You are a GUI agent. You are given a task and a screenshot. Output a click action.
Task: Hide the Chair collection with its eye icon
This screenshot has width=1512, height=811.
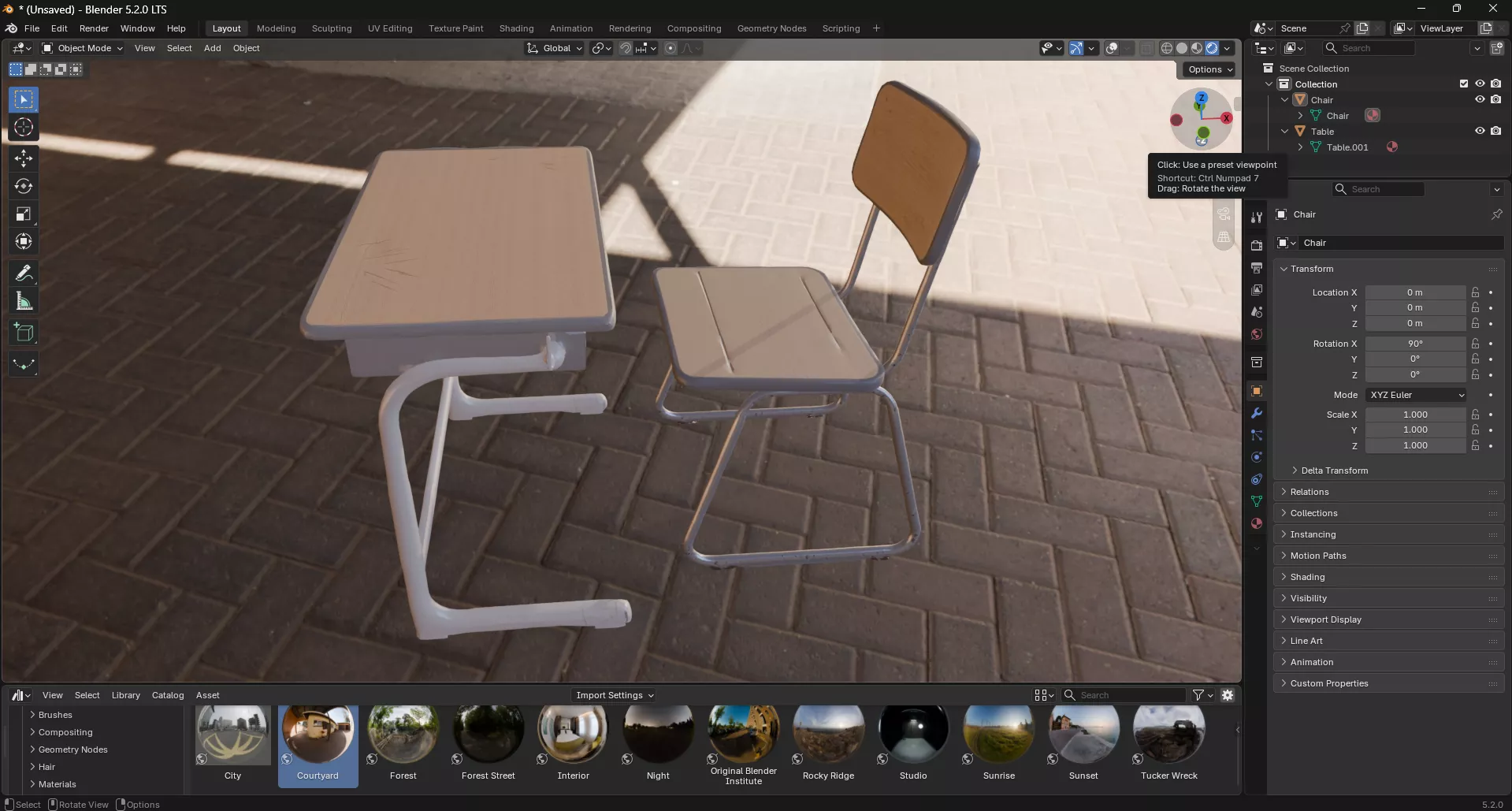(1480, 99)
